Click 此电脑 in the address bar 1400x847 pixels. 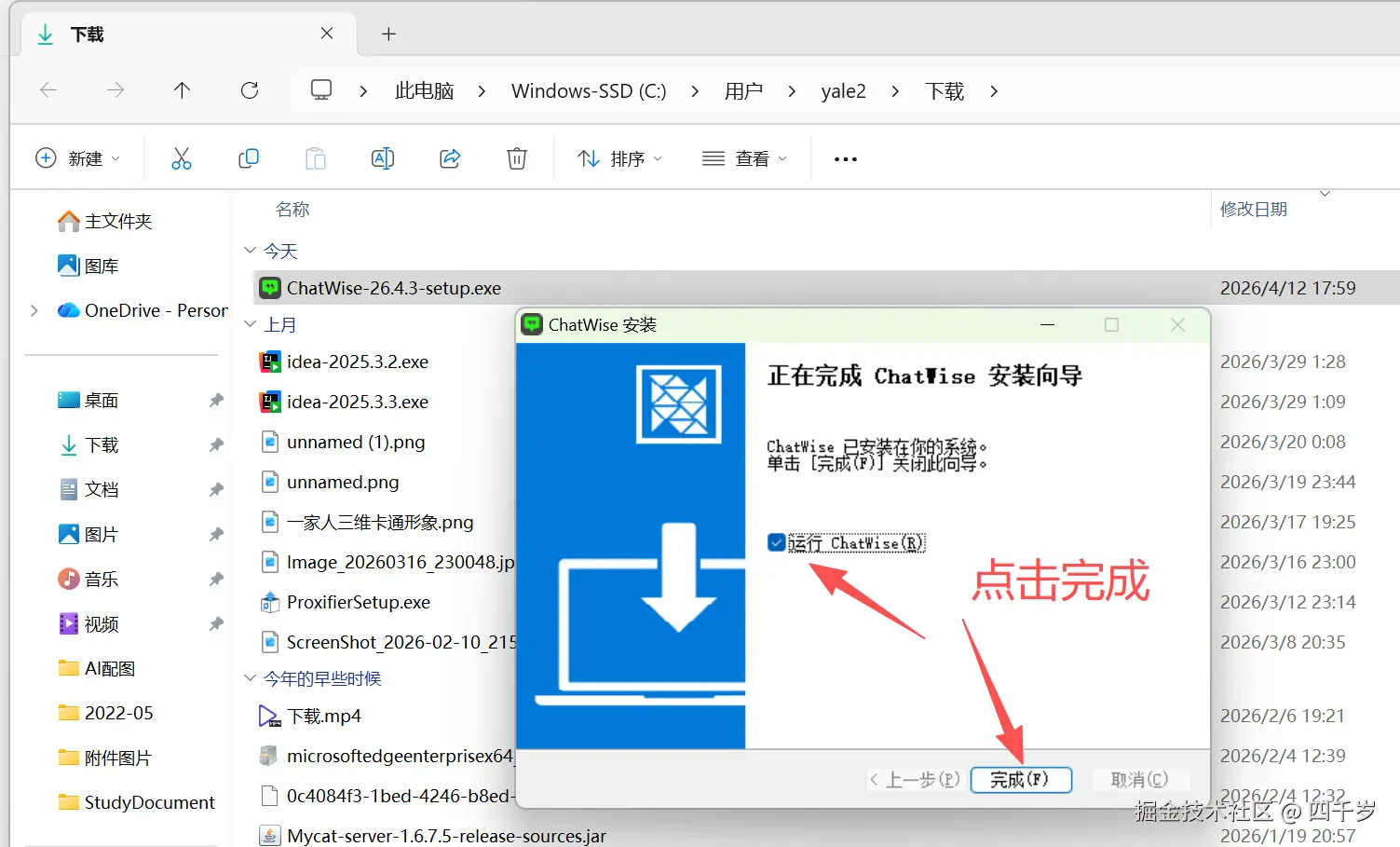[x=424, y=91]
